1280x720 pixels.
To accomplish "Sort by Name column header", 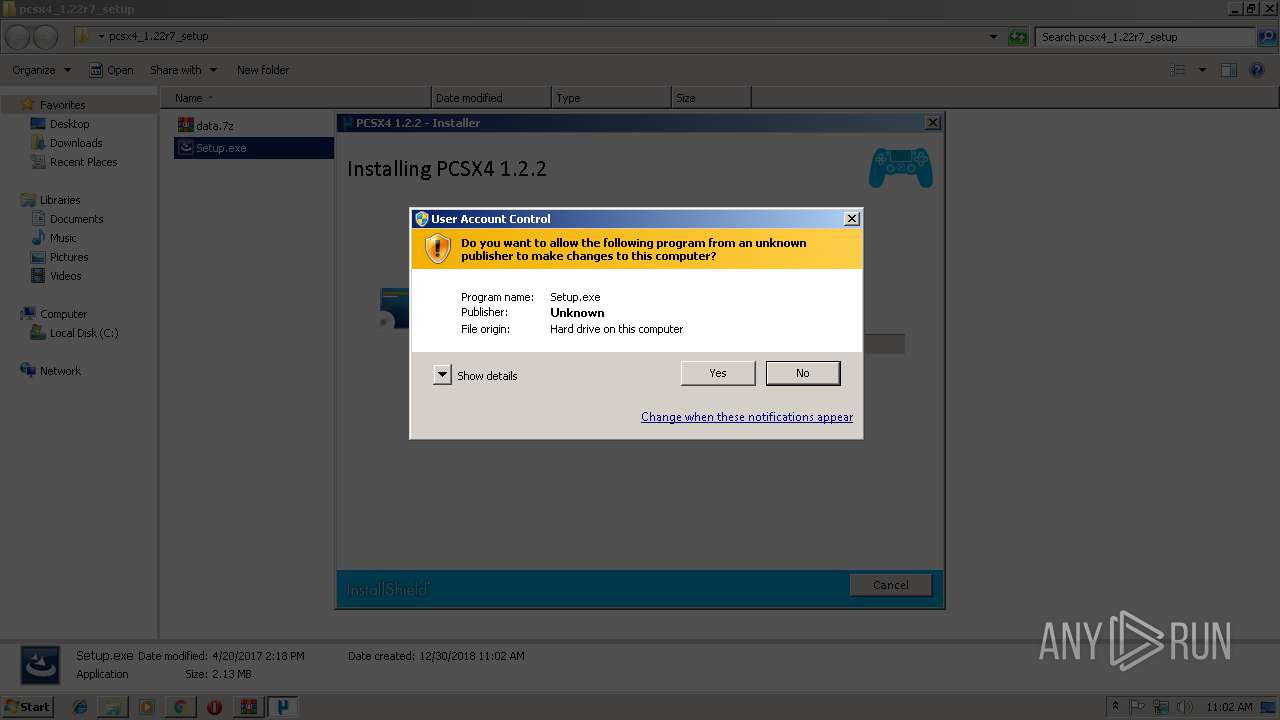I will [296, 98].
